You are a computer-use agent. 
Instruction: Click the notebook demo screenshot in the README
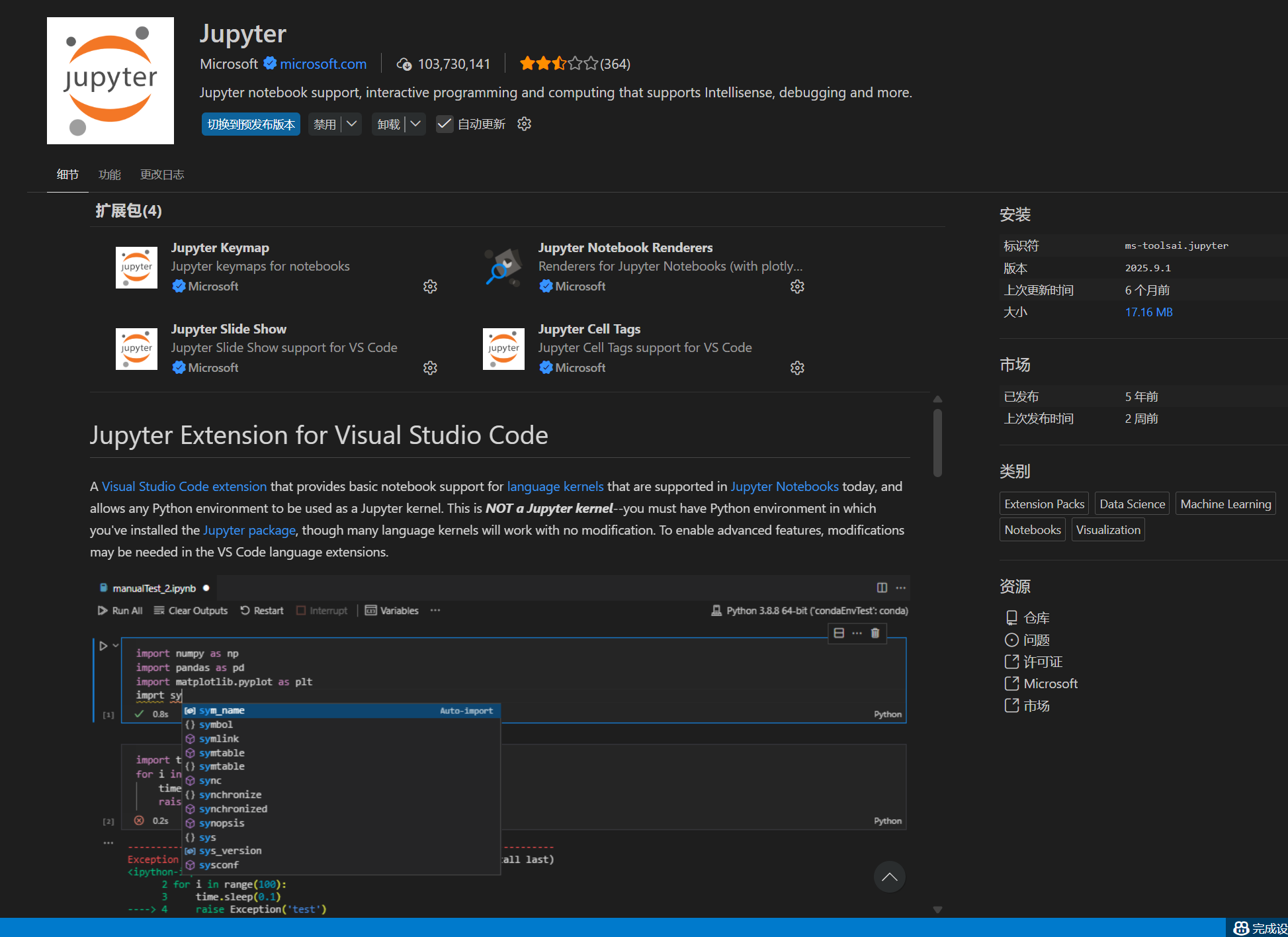(501, 746)
